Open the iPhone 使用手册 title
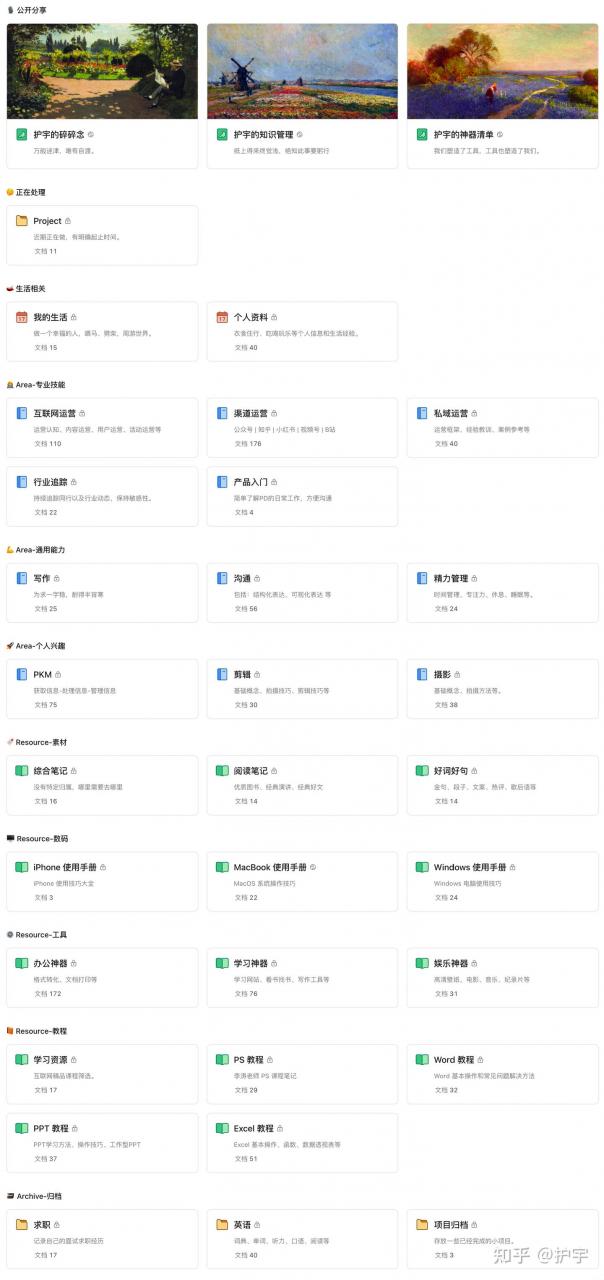 point(65,868)
